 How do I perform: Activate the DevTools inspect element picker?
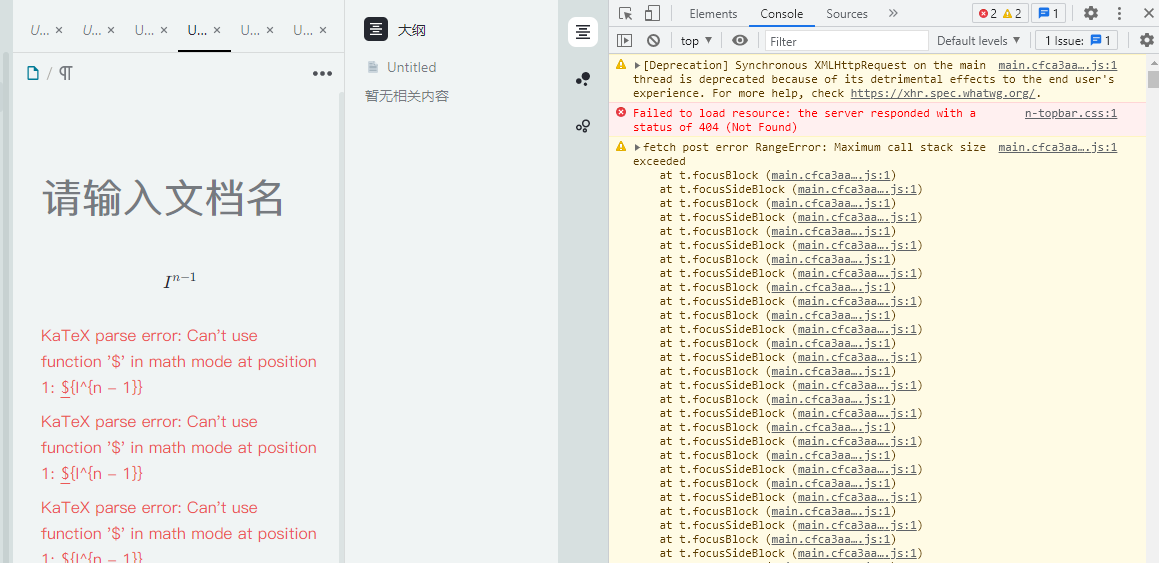coord(625,13)
